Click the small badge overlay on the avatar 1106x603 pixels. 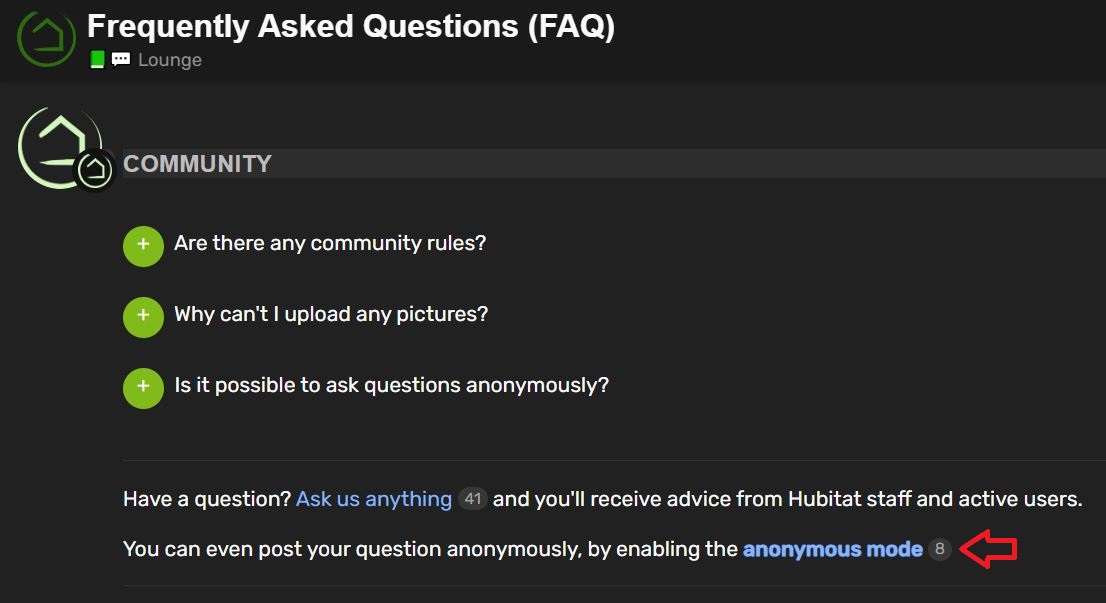[x=95, y=170]
